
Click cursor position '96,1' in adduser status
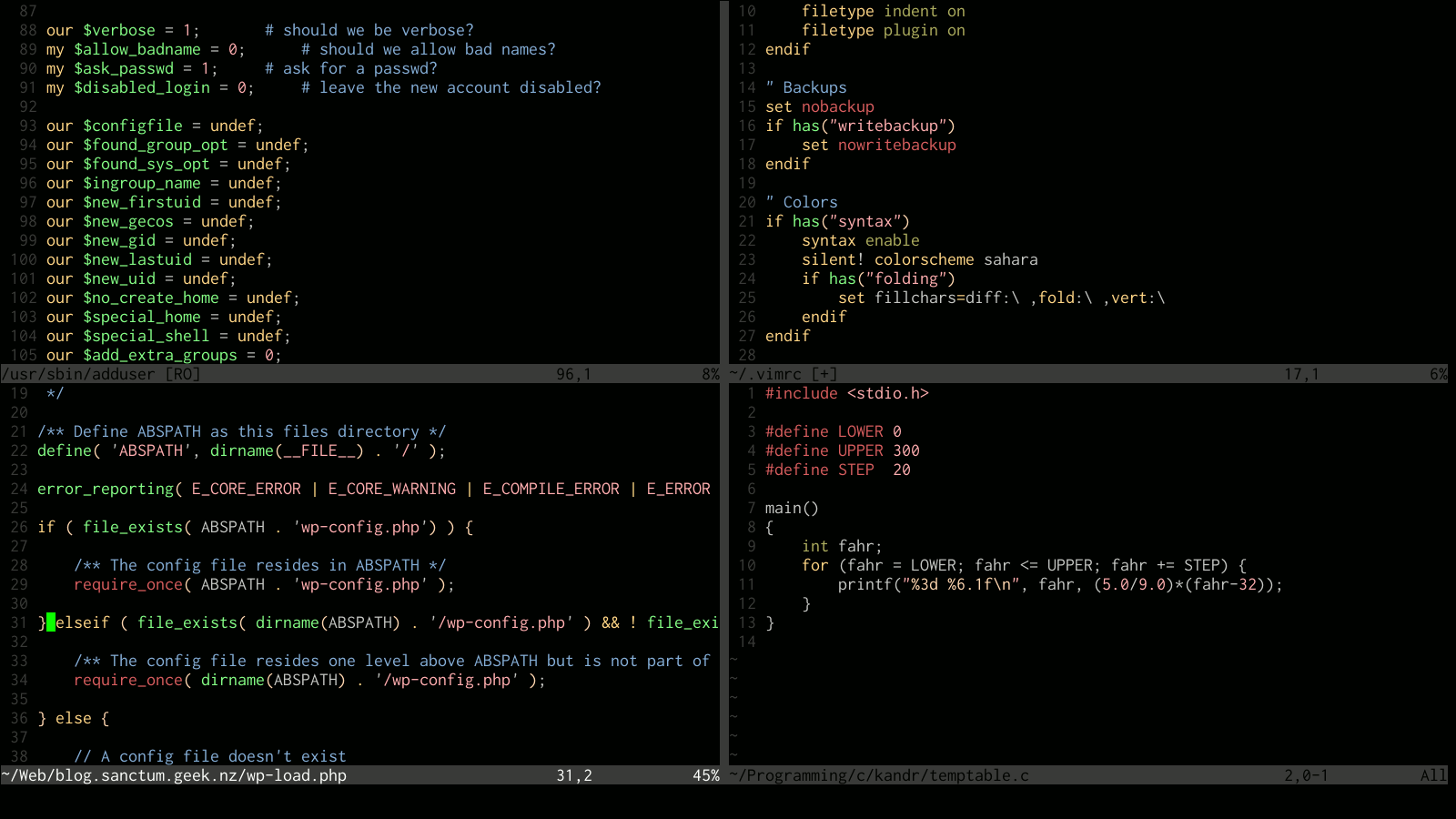point(573,374)
